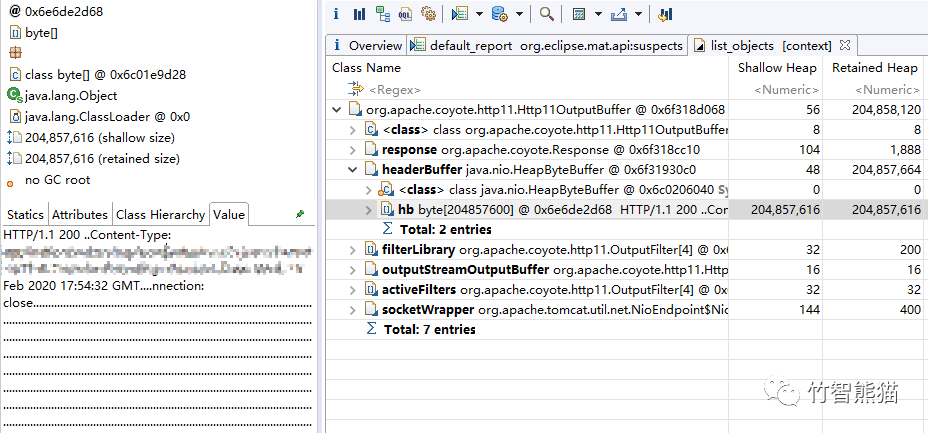Select the Value tab in inspector

click(229, 214)
